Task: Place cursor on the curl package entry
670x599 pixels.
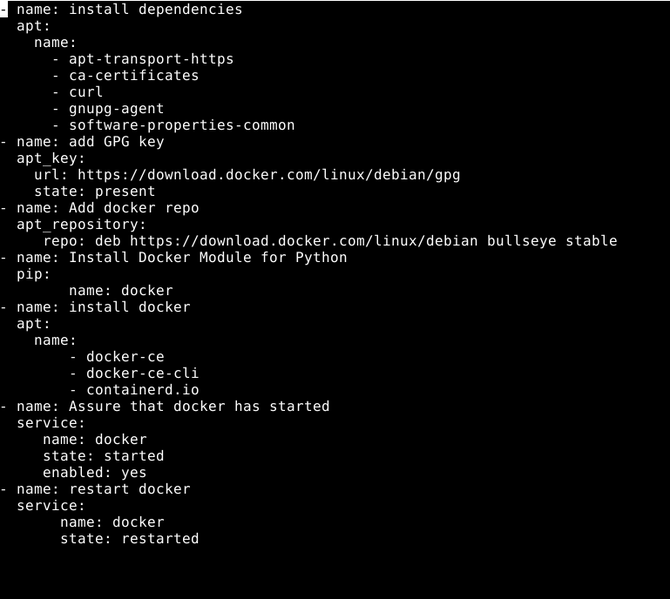Action: 86,92
